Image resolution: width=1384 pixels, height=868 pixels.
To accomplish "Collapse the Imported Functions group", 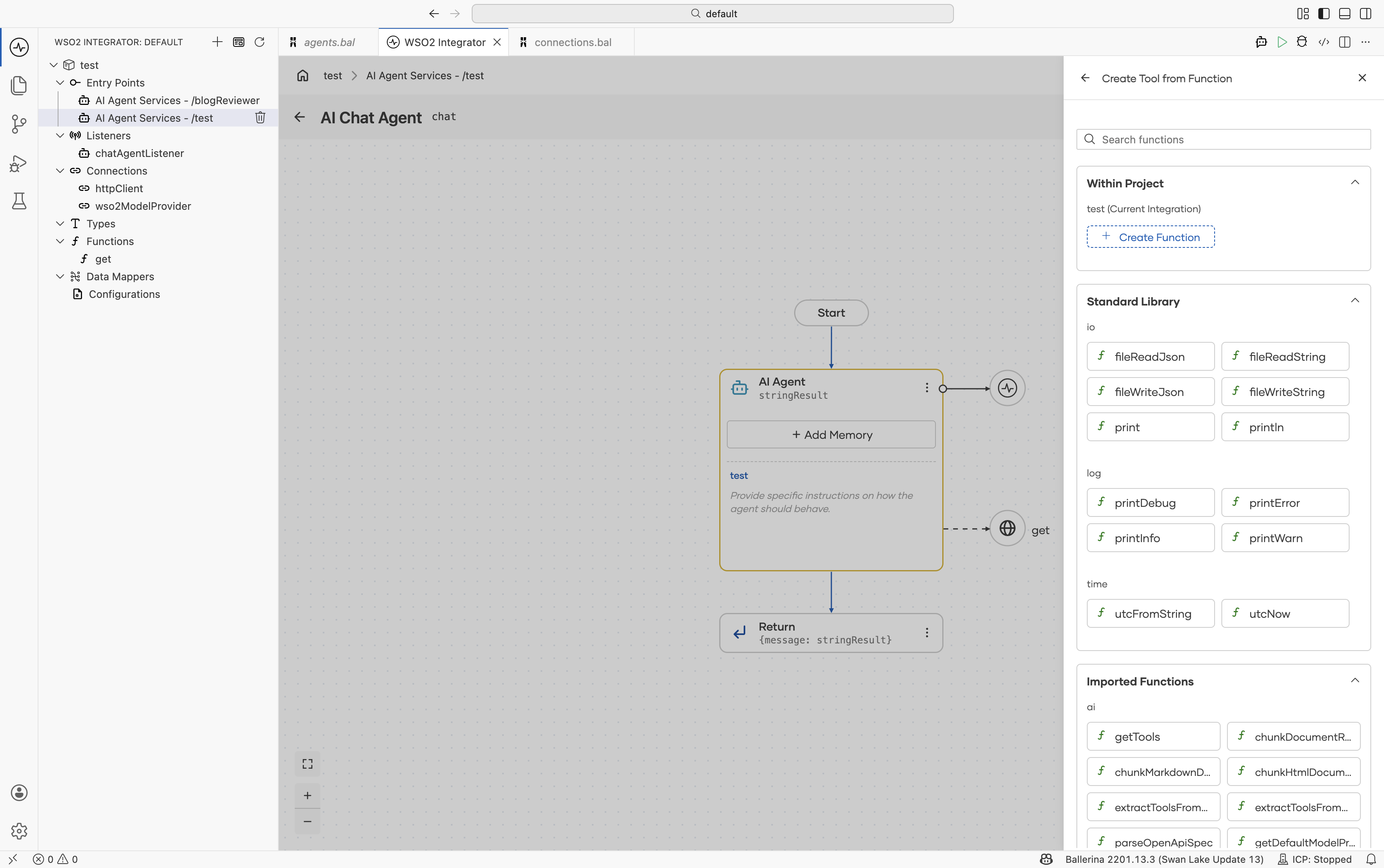I will pyautogui.click(x=1355, y=681).
